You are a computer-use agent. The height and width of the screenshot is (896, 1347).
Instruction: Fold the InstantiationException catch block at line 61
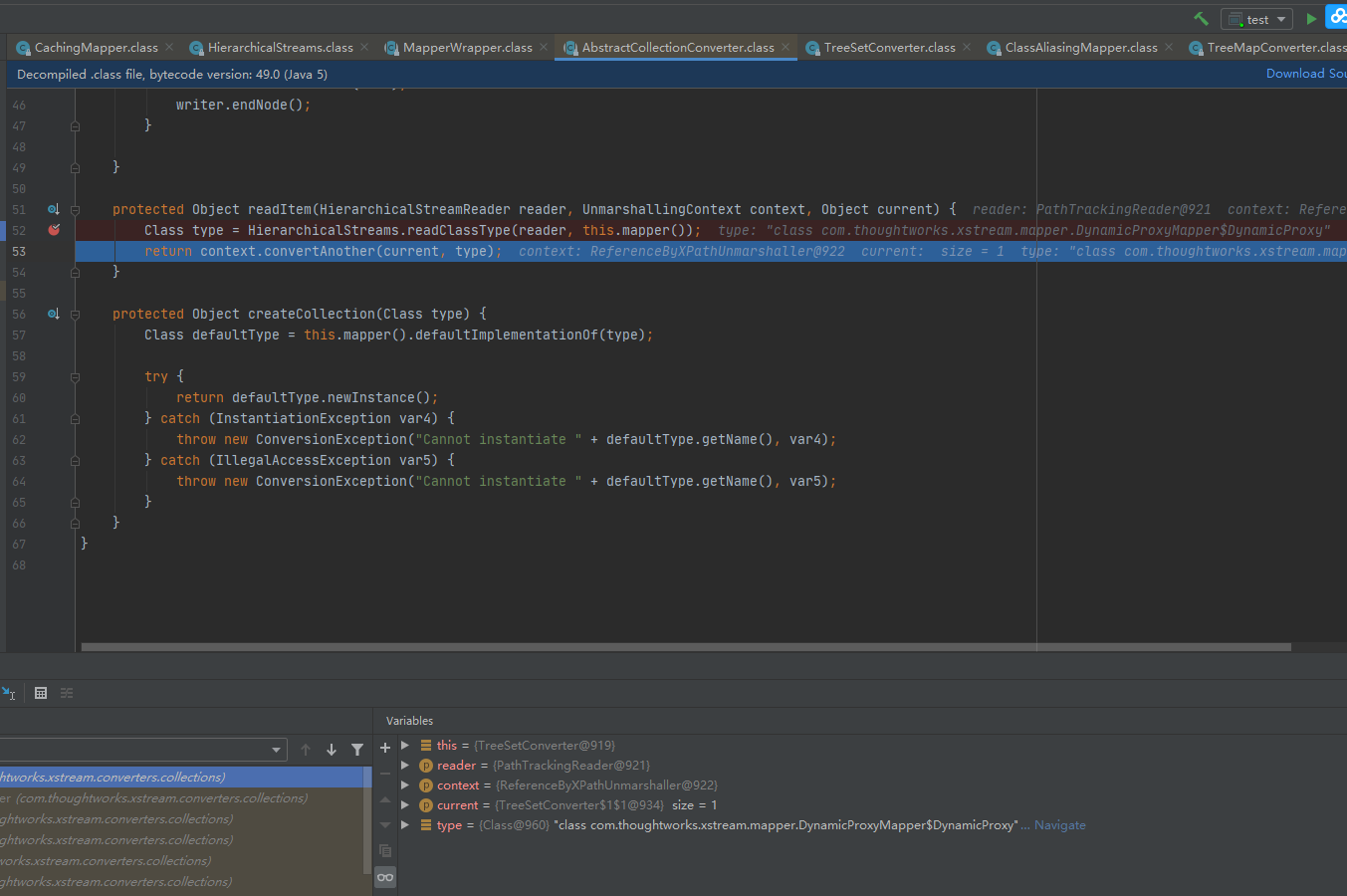75,418
